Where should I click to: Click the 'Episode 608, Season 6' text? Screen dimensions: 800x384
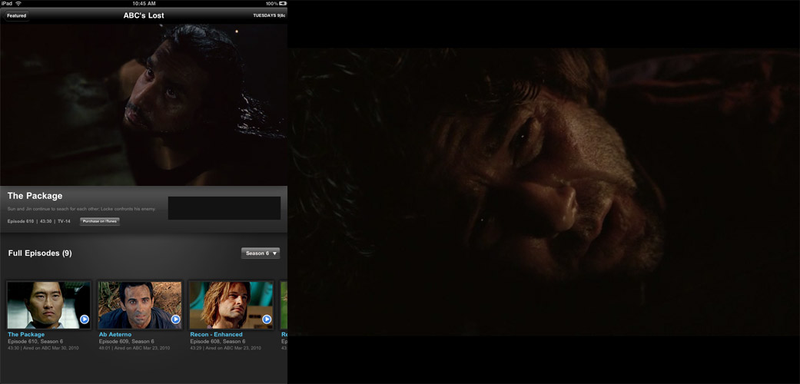click(217, 341)
